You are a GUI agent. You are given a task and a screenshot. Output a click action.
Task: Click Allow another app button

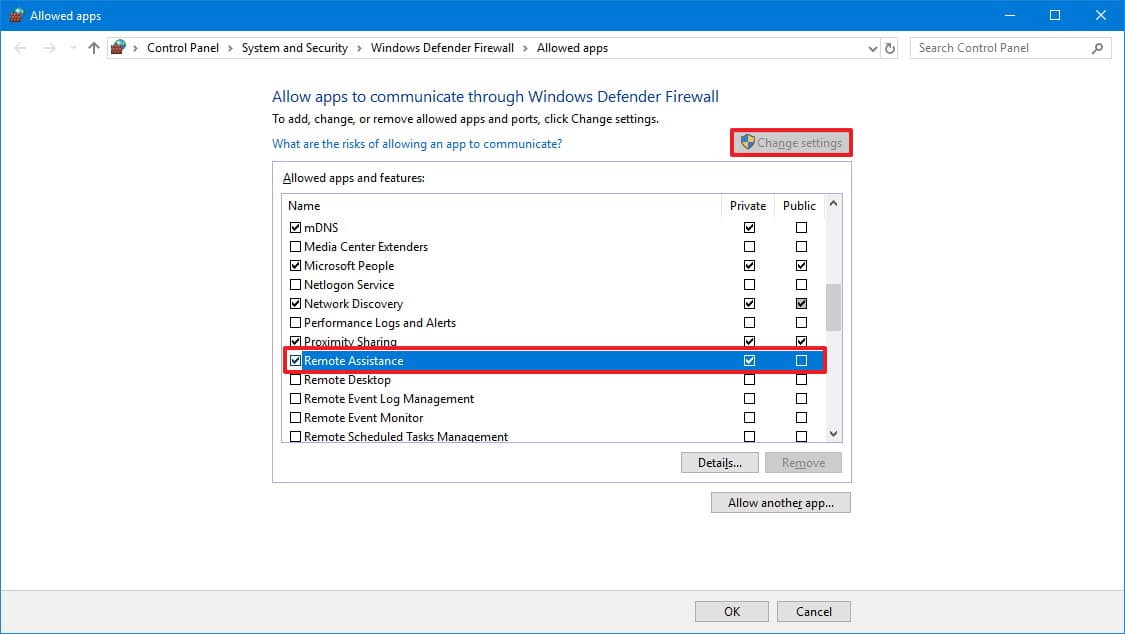(x=781, y=503)
